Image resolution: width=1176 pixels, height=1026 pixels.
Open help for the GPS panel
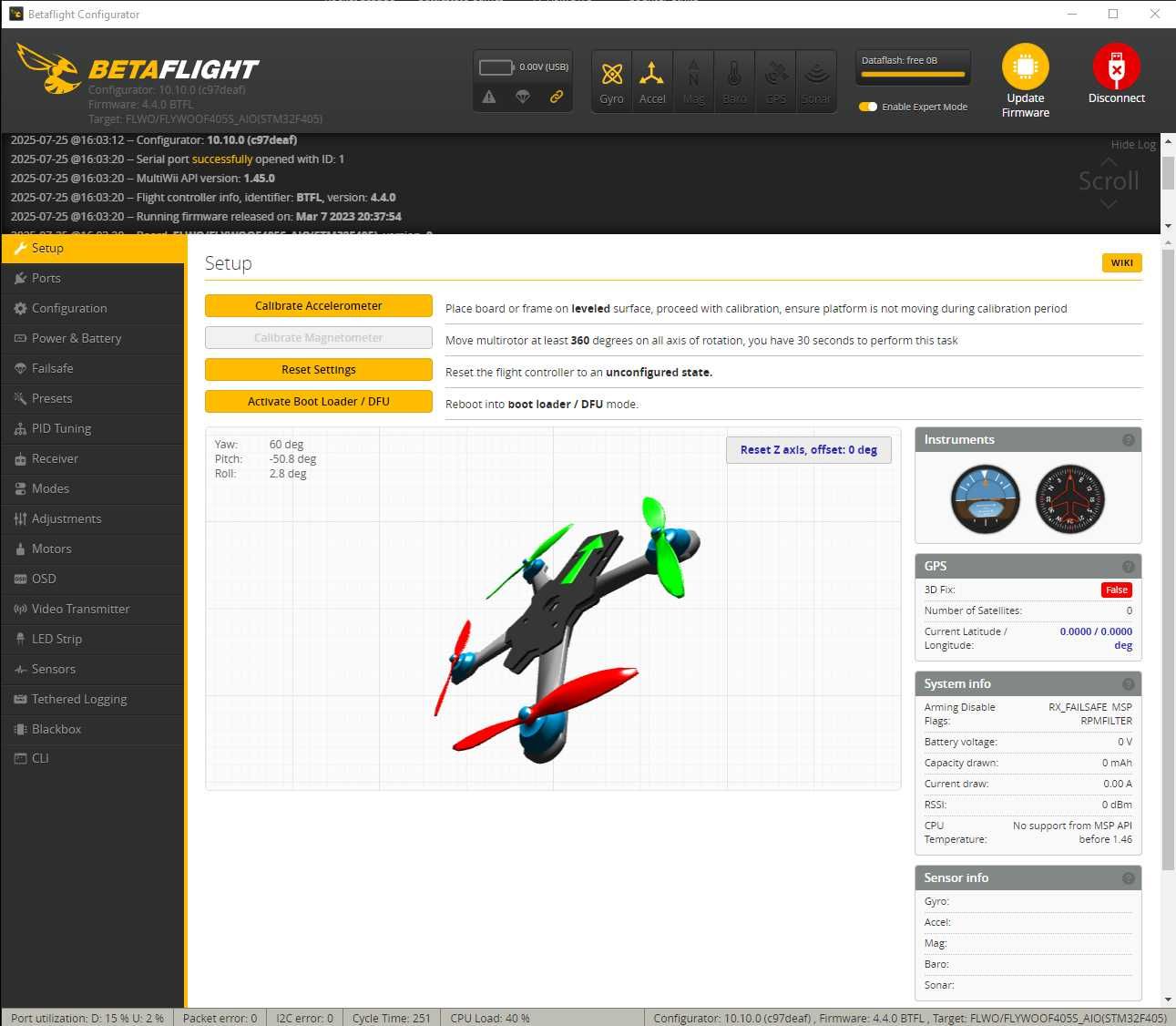coord(1129,566)
